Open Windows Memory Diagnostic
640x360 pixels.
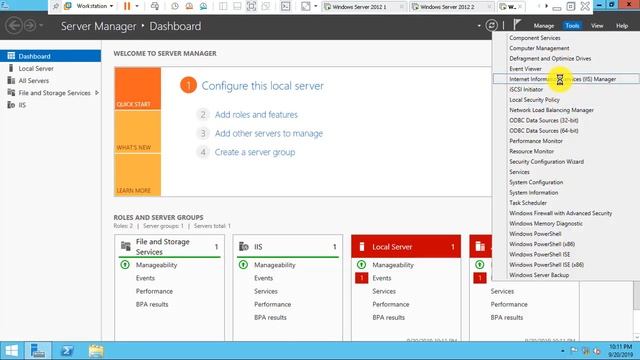pos(545,224)
